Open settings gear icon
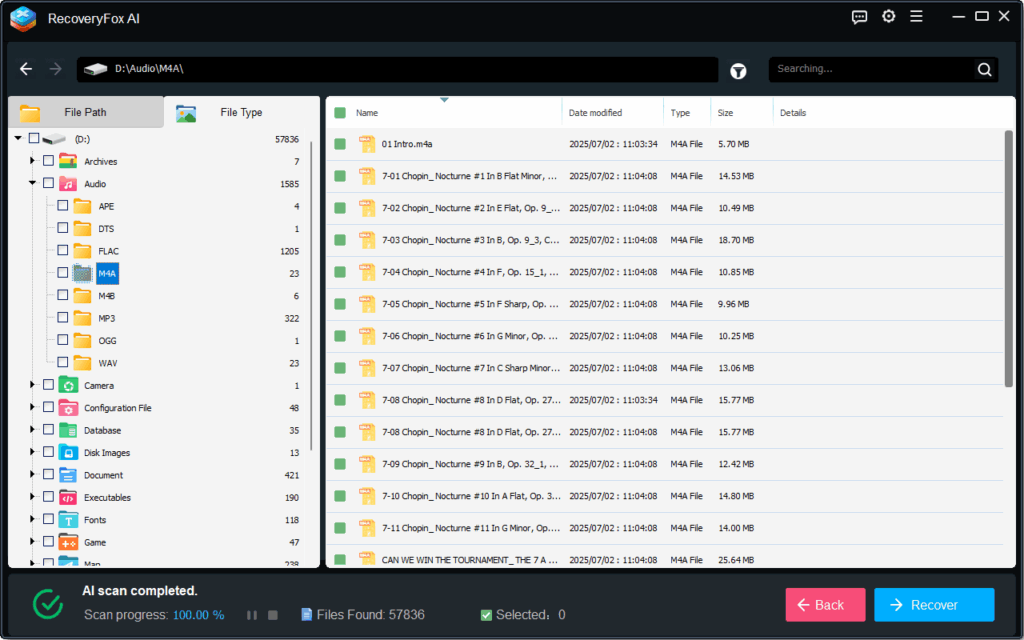The height and width of the screenshot is (640, 1024). click(888, 16)
